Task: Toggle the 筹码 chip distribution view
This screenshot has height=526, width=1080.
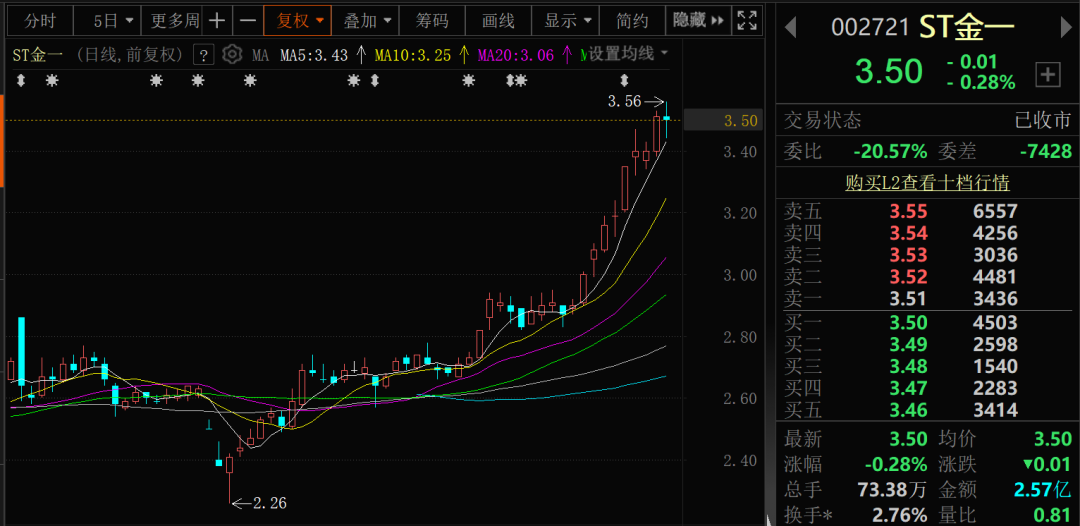Action: click(x=432, y=21)
